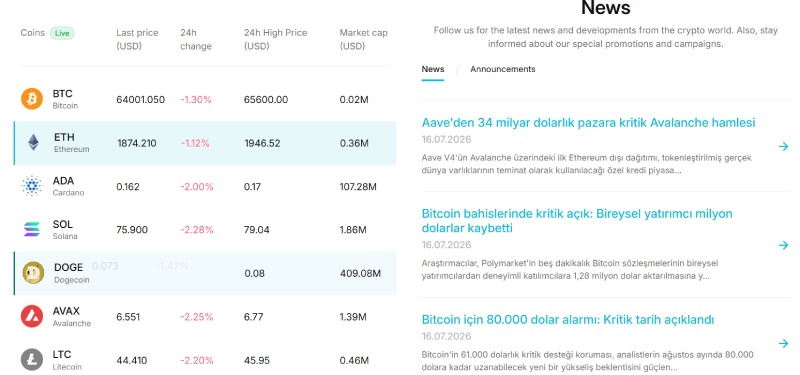Click Dogecoin market cap 409.08M
This screenshot has width=800, height=375.
pos(360,273)
